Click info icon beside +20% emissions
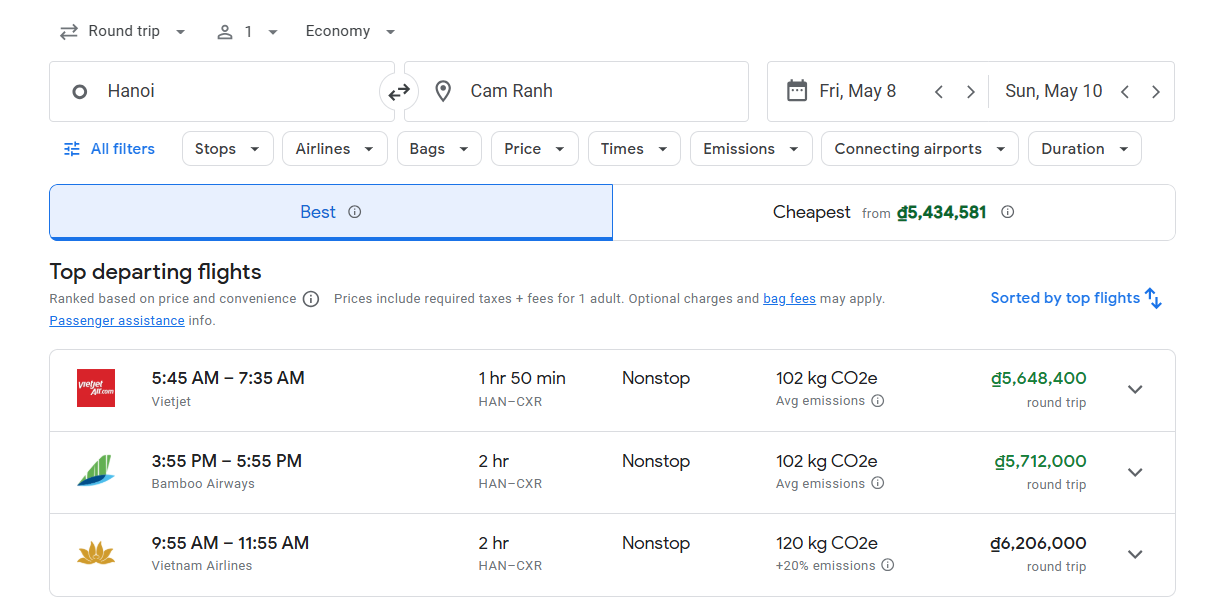The image size is (1226, 604). 887,566
